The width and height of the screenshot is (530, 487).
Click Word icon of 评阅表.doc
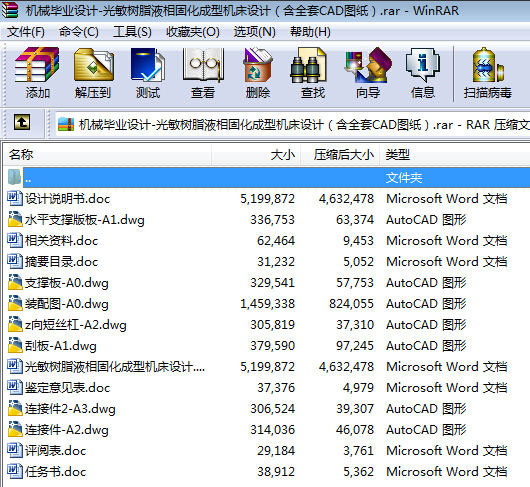click(15, 450)
